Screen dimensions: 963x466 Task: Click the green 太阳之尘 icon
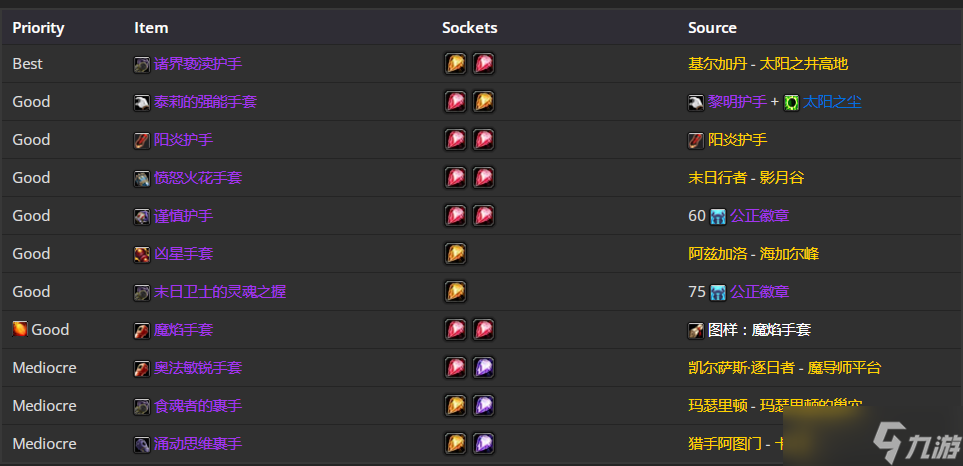791,102
